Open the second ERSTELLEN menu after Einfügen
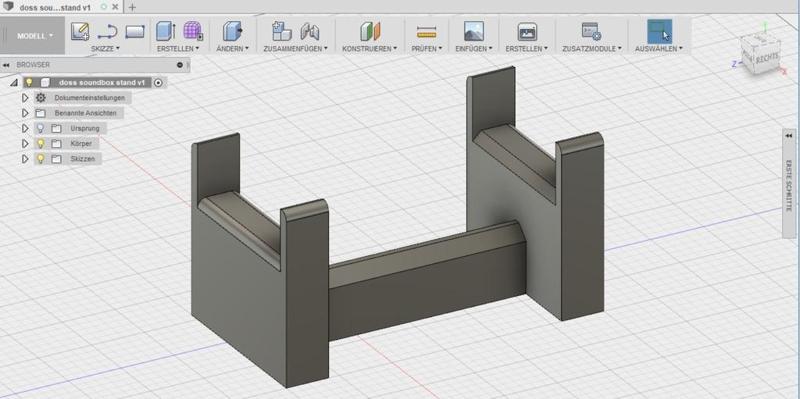Viewport: 800px width, 399px height. tap(527, 48)
